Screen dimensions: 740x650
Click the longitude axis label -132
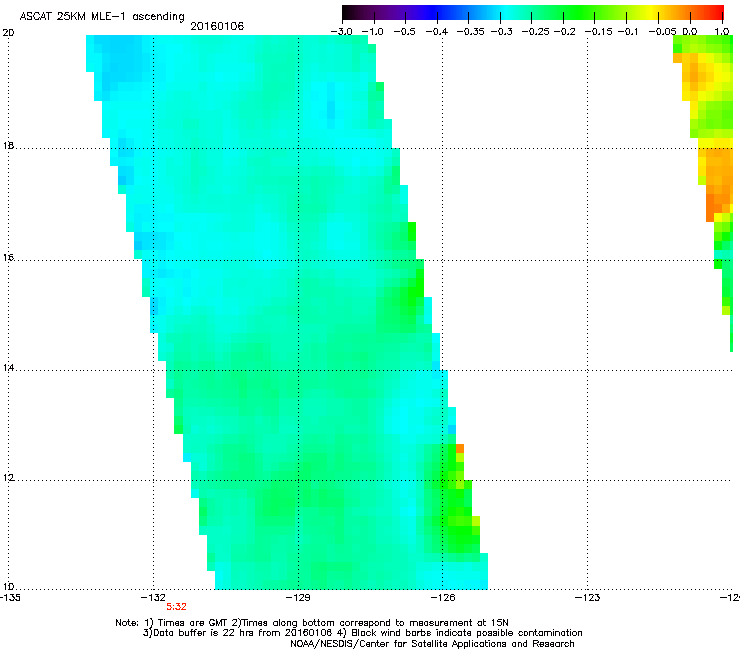pos(153,597)
